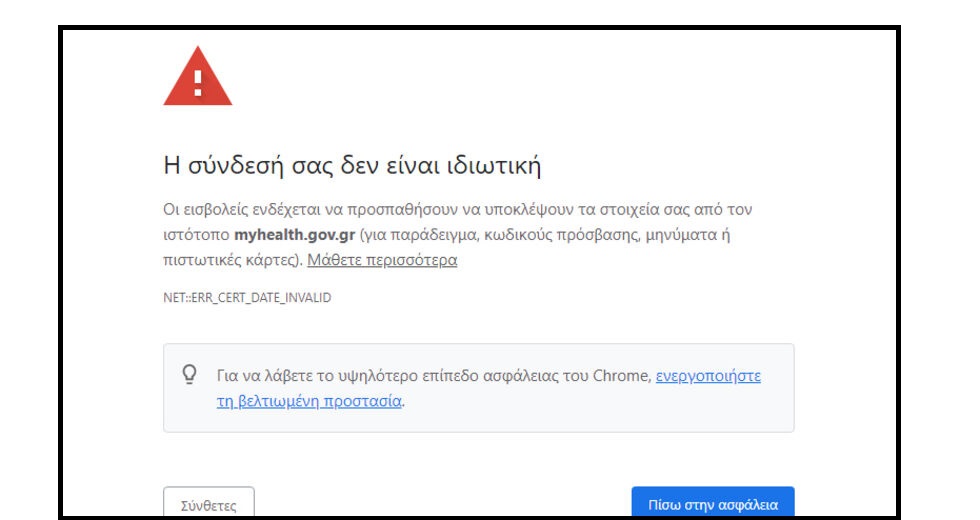980x520 pixels.
Task: Click the NET::ERR_CERT_DATE_INVALID error code
Action: coord(247,299)
